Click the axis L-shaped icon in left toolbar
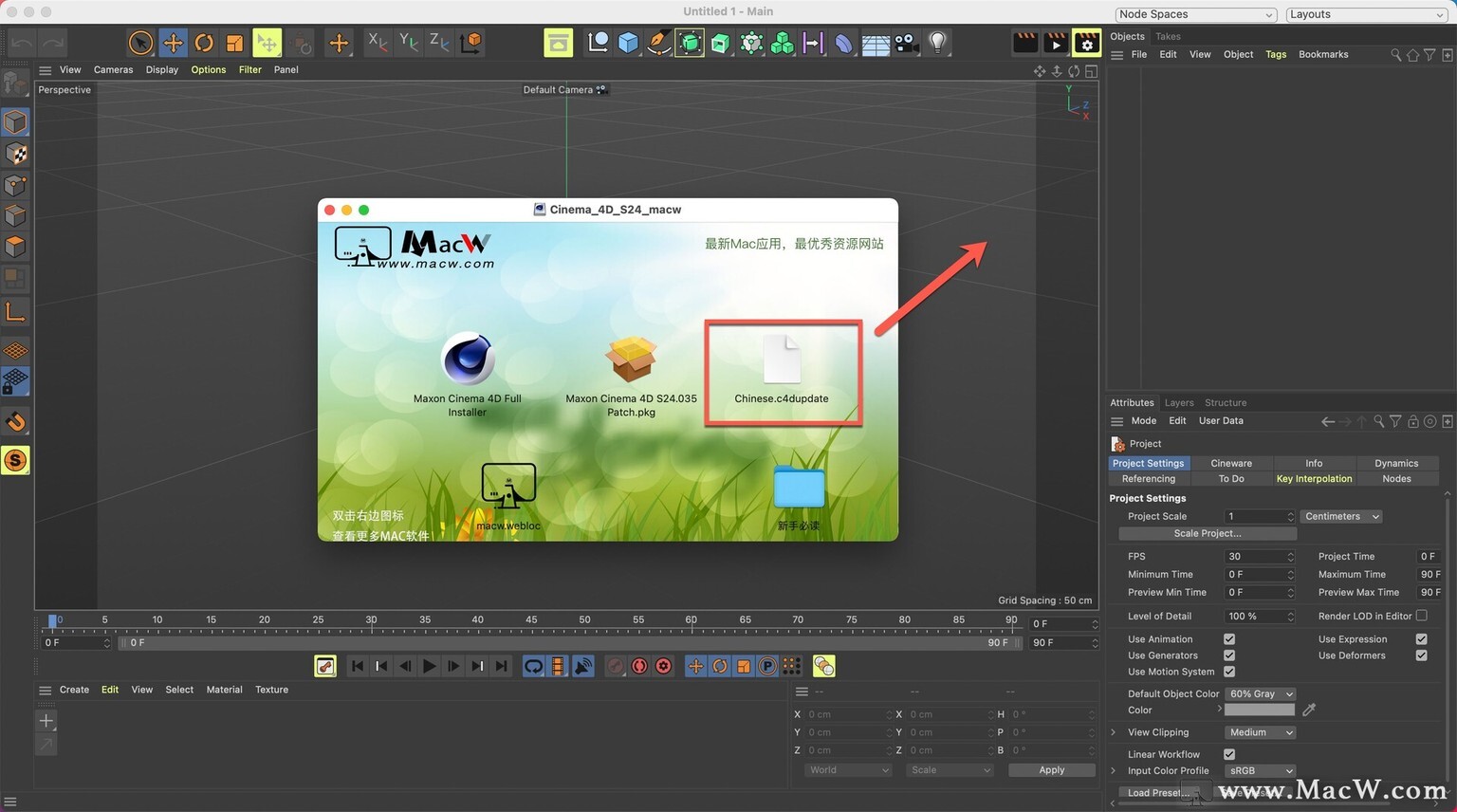Screen dimensions: 1457x812 tap(15, 310)
